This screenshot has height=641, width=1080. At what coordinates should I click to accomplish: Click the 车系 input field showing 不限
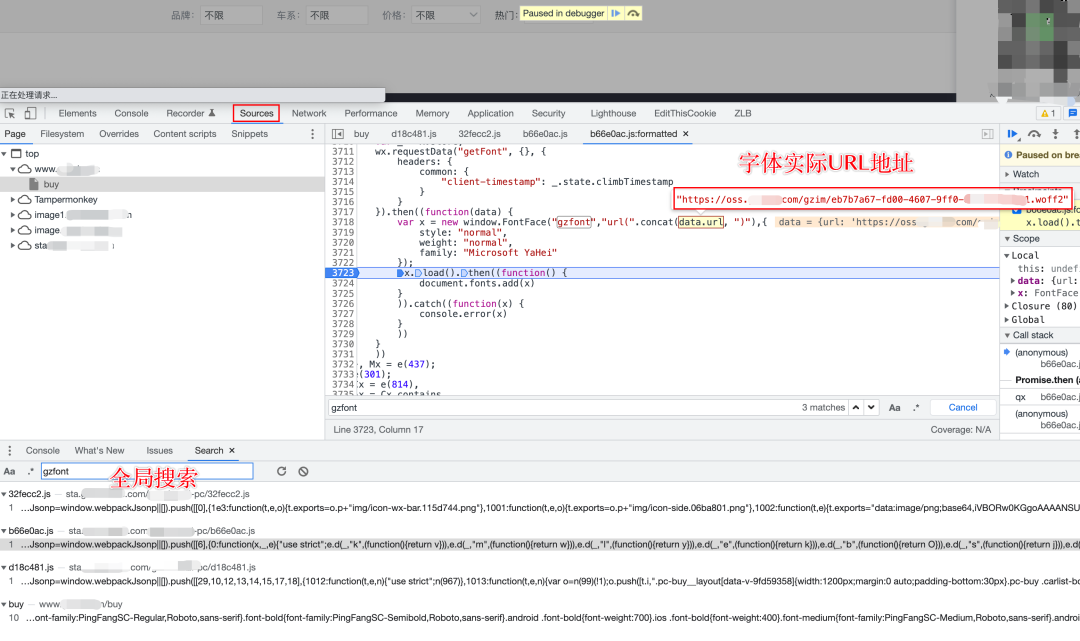coord(337,14)
